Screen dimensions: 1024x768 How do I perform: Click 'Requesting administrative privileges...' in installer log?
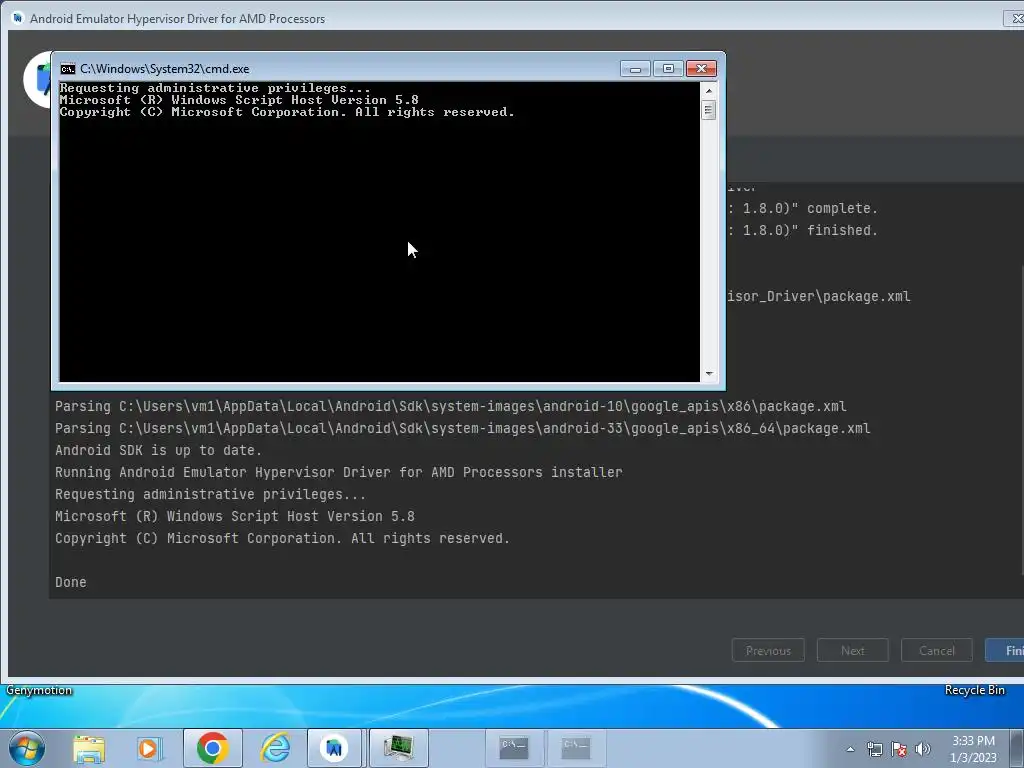click(x=210, y=494)
